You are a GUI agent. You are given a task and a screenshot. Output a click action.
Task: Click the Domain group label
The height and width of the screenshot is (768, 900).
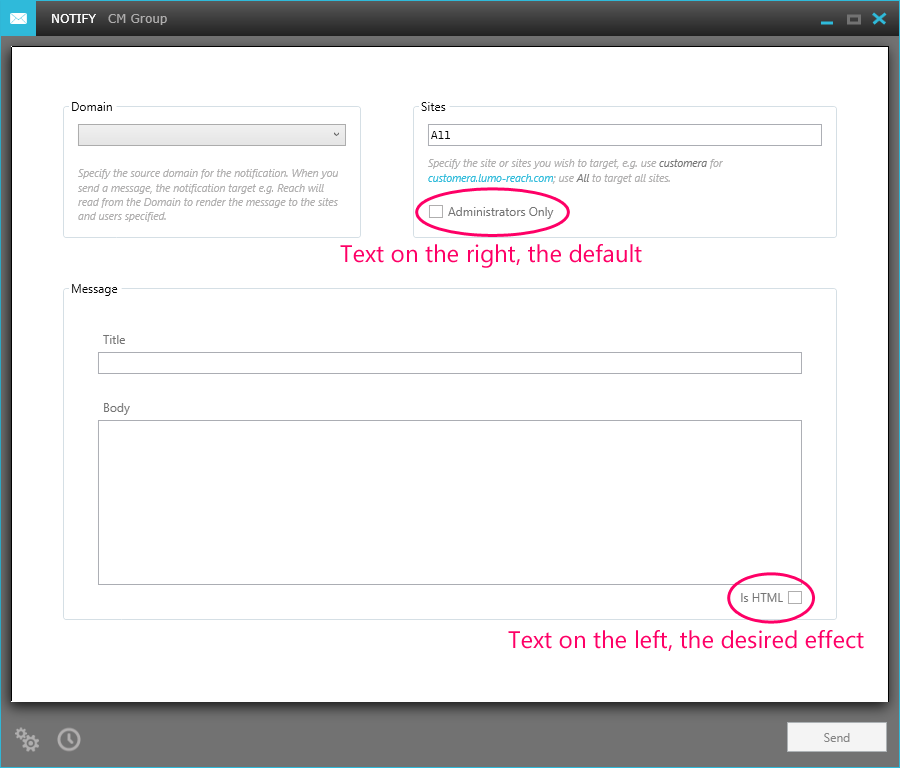pyautogui.click(x=92, y=107)
